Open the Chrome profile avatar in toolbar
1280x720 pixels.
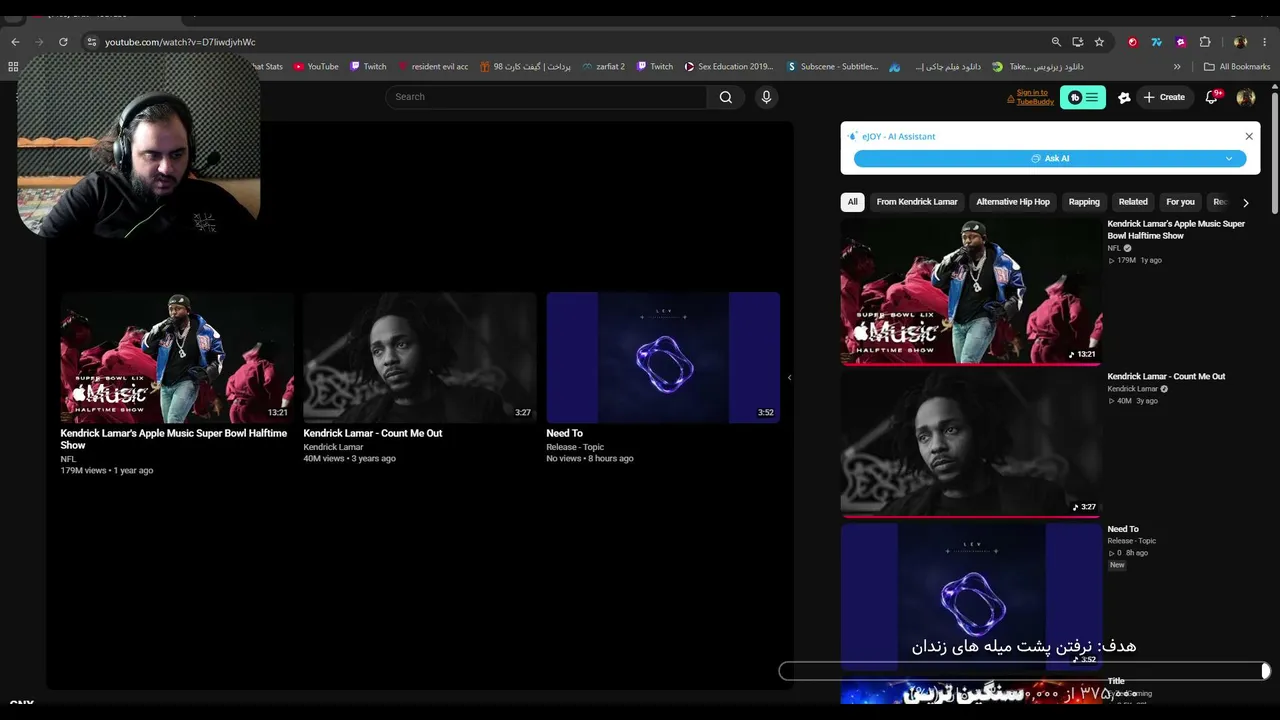(x=1240, y=42)
